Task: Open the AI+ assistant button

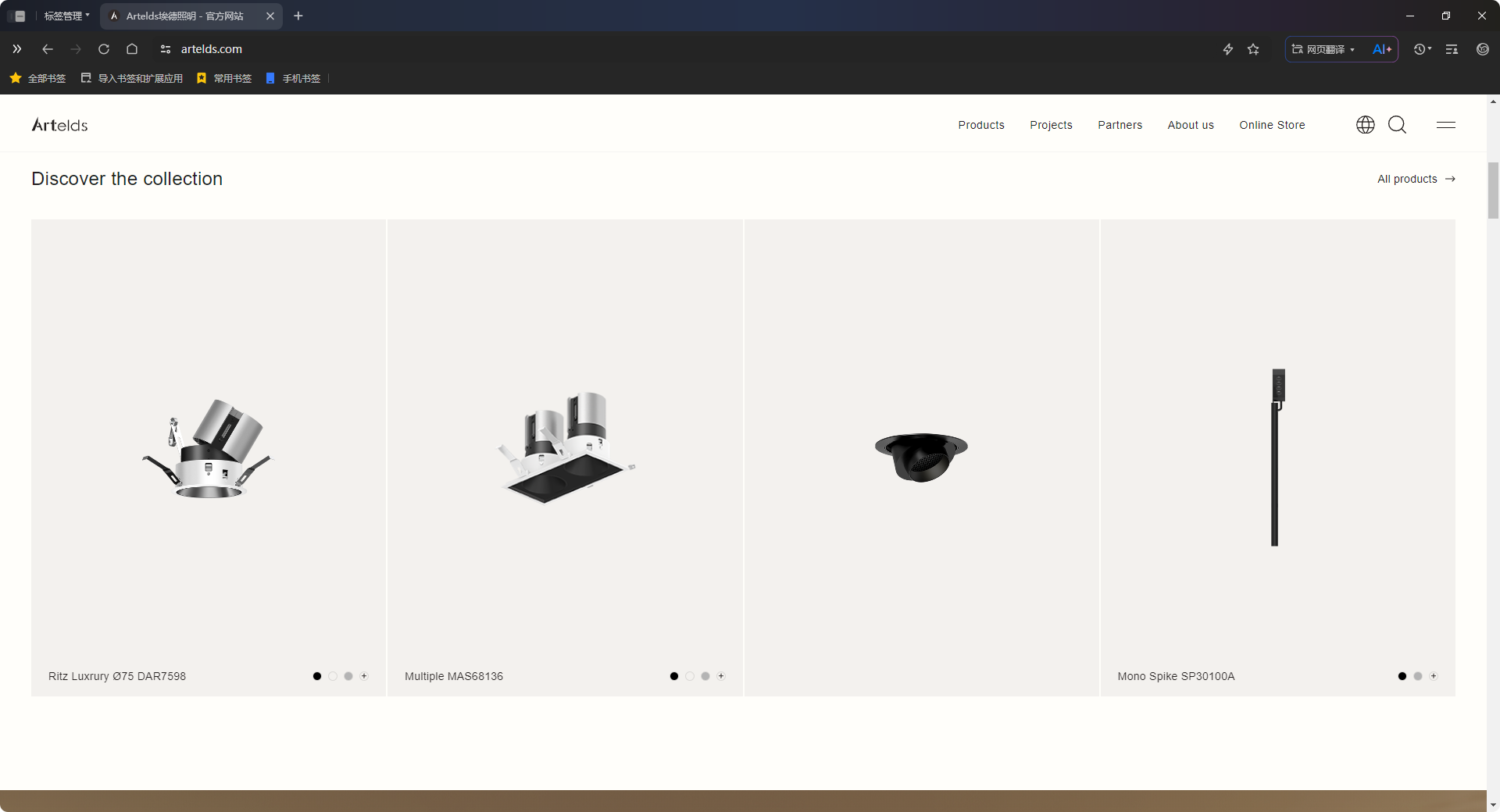Action: click(x=1381, y=49)
